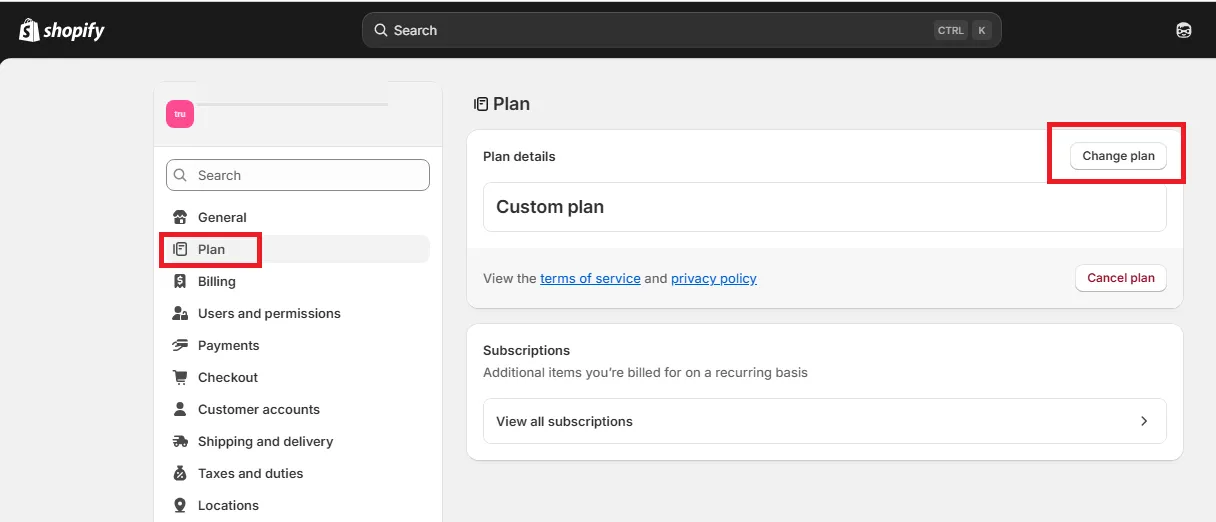Open Taxes and duties settings
This screenshot has width=1216, height=522.
click(x=298, y=473)
